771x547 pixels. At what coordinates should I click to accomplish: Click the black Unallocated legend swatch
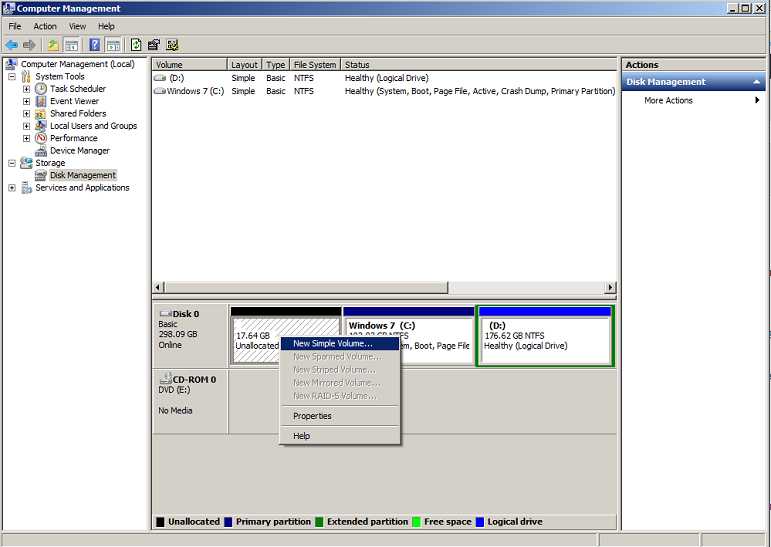[160, 522]
